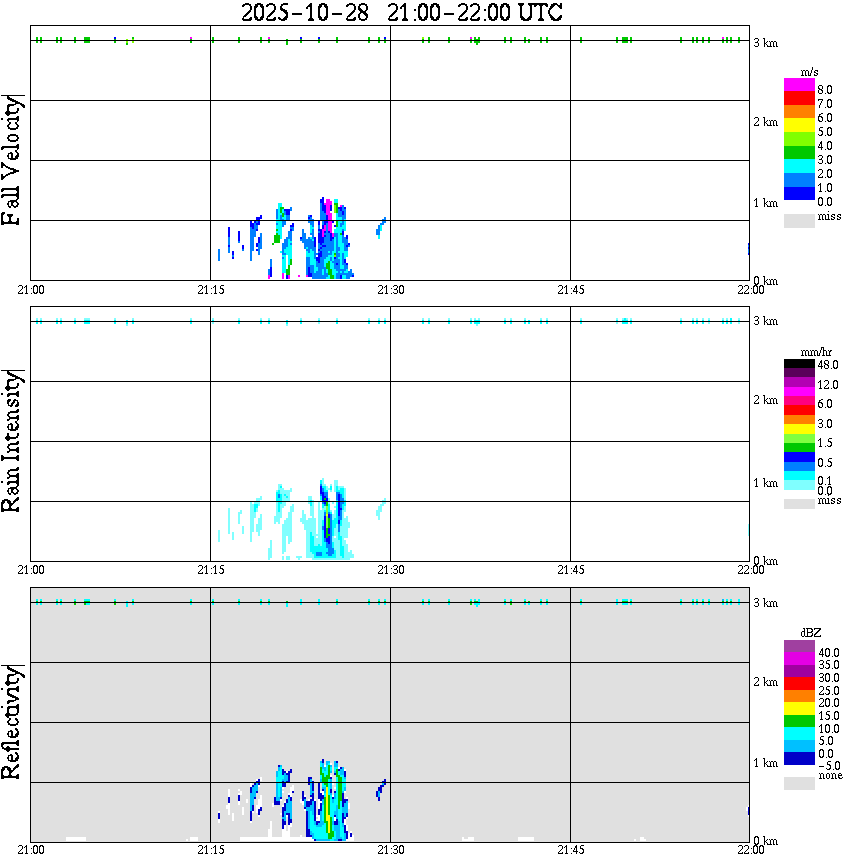Click the main rain echo in the Reflectivity panel
Image resolution: width=850 pixels, height=868 pixels.
pyautogui.click(x=328, y=800)
